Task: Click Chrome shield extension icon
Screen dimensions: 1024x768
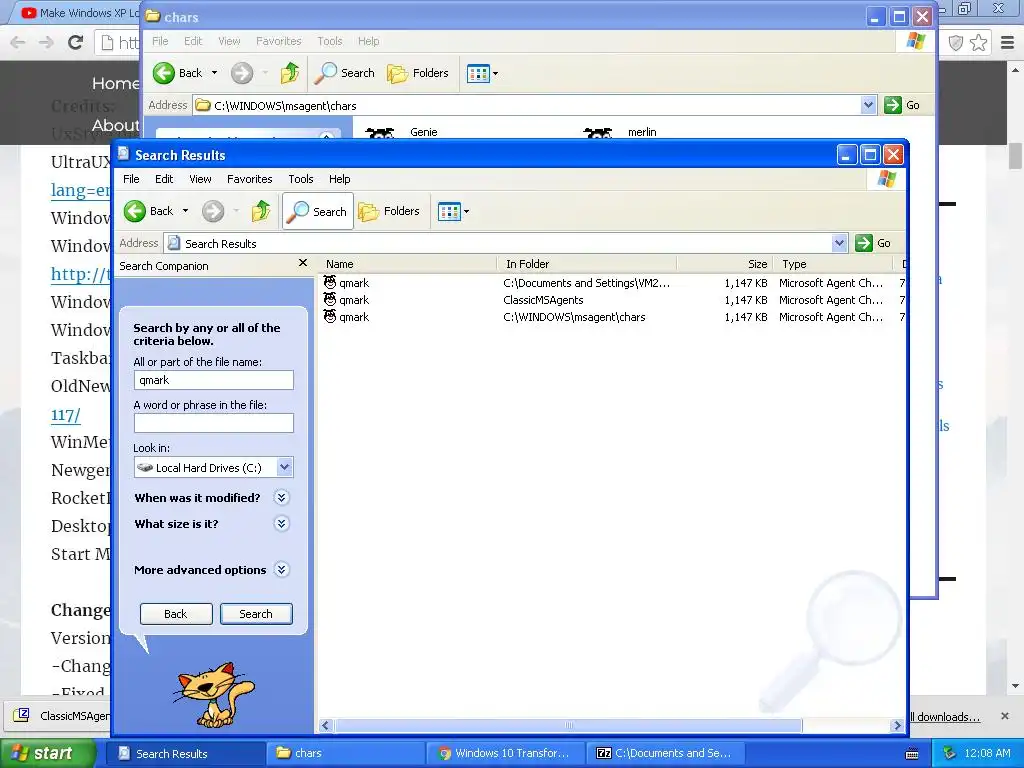Action: click(955, 43)
